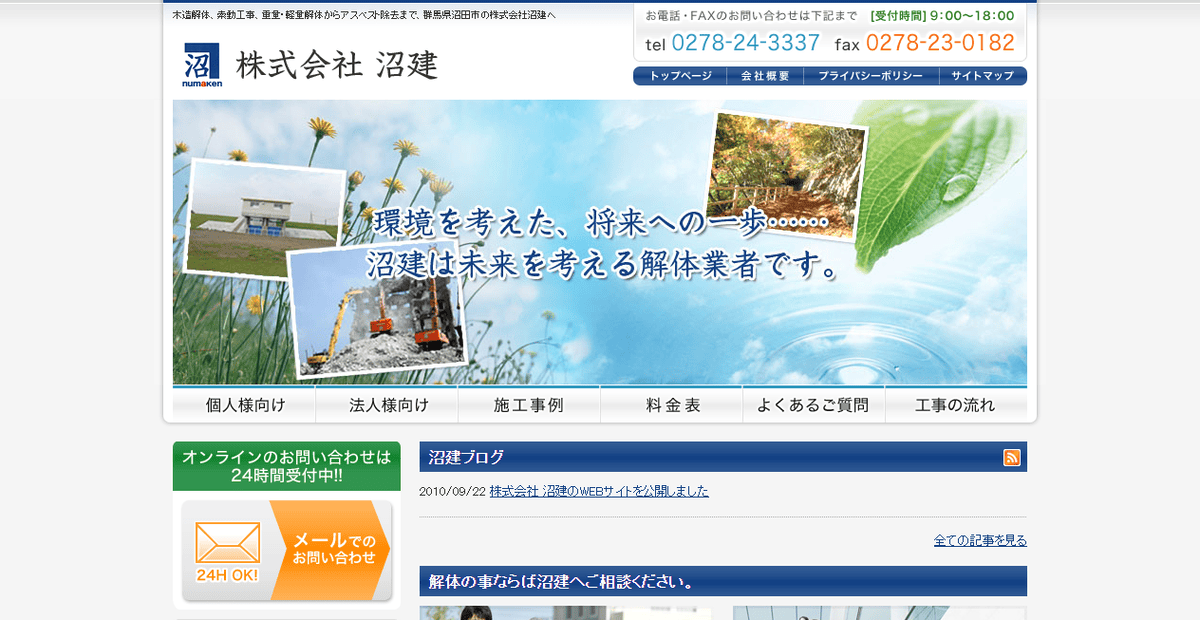Check the 工事の流れ section
Screen dimensions: 1200x620
pos(955,404)
